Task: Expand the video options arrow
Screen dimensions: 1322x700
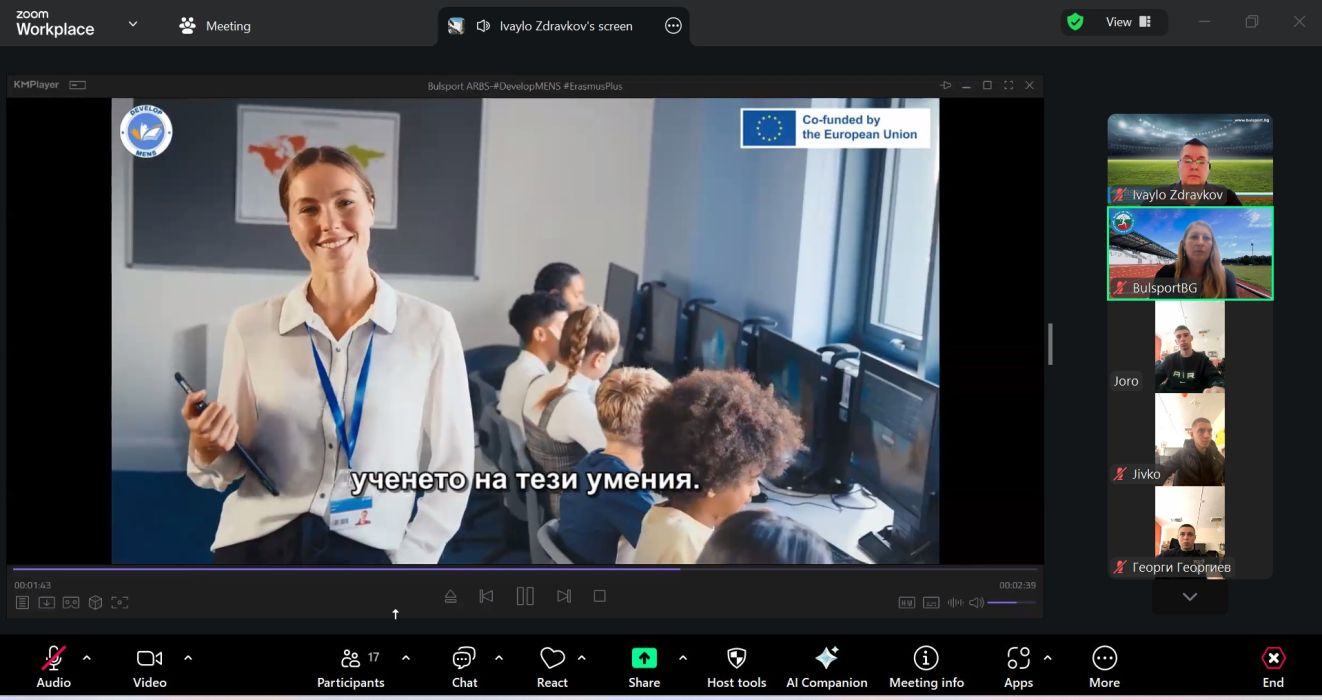Action: click(x=188, y=658)
